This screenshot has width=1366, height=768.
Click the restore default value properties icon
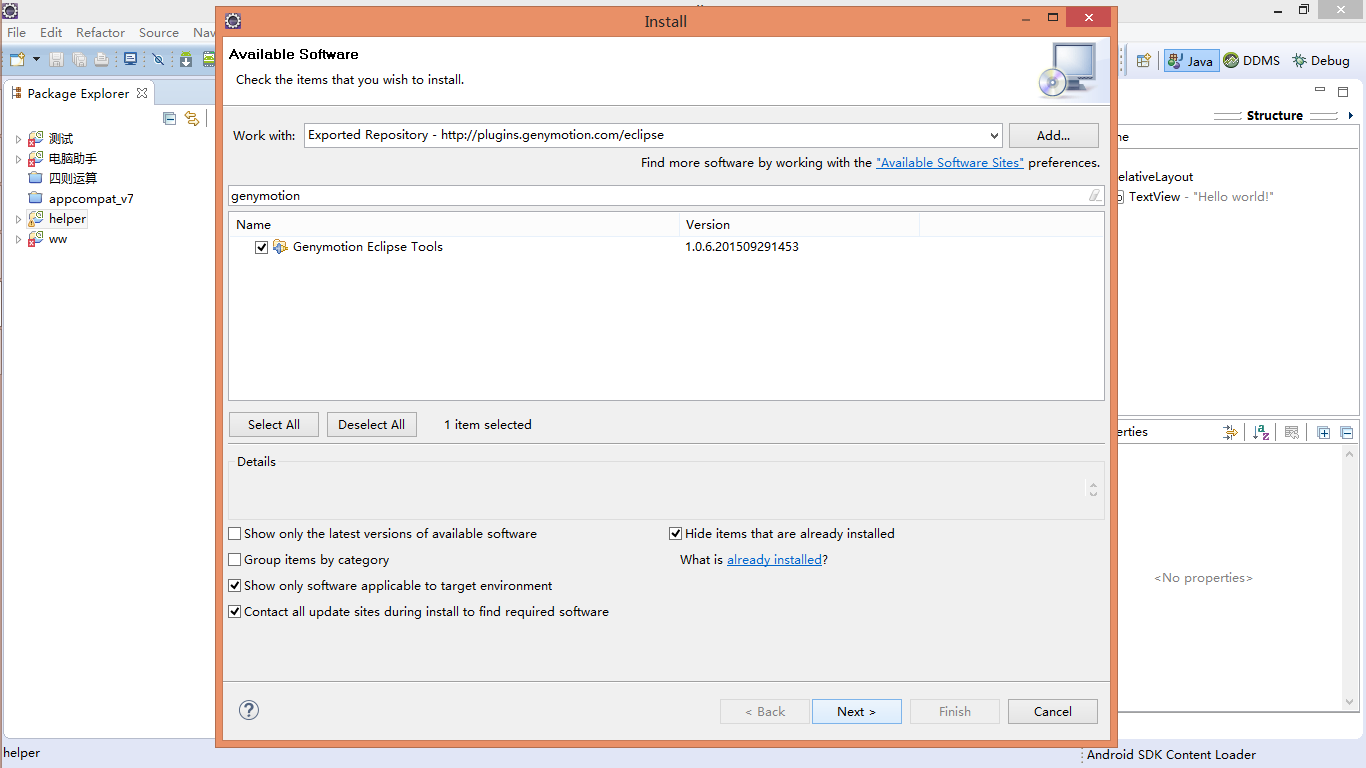(1291, 432)
